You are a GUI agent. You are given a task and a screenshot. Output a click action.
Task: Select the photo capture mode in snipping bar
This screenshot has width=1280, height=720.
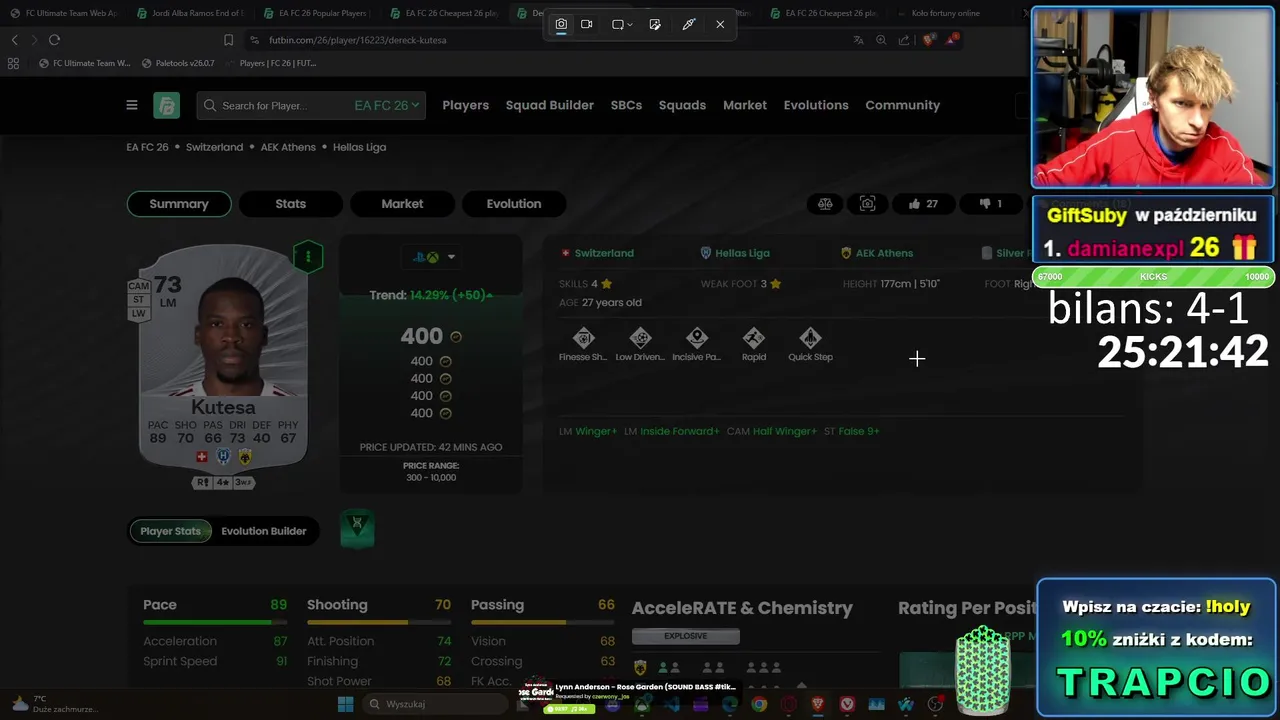coord(561,24)
